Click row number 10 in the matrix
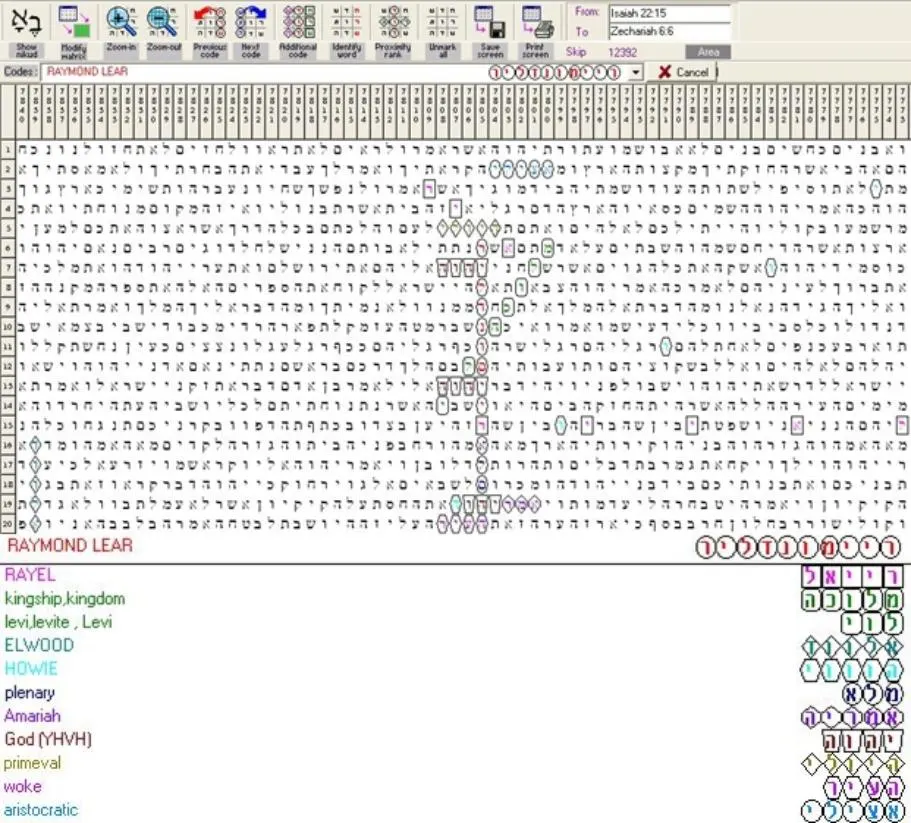 (8, 326)
